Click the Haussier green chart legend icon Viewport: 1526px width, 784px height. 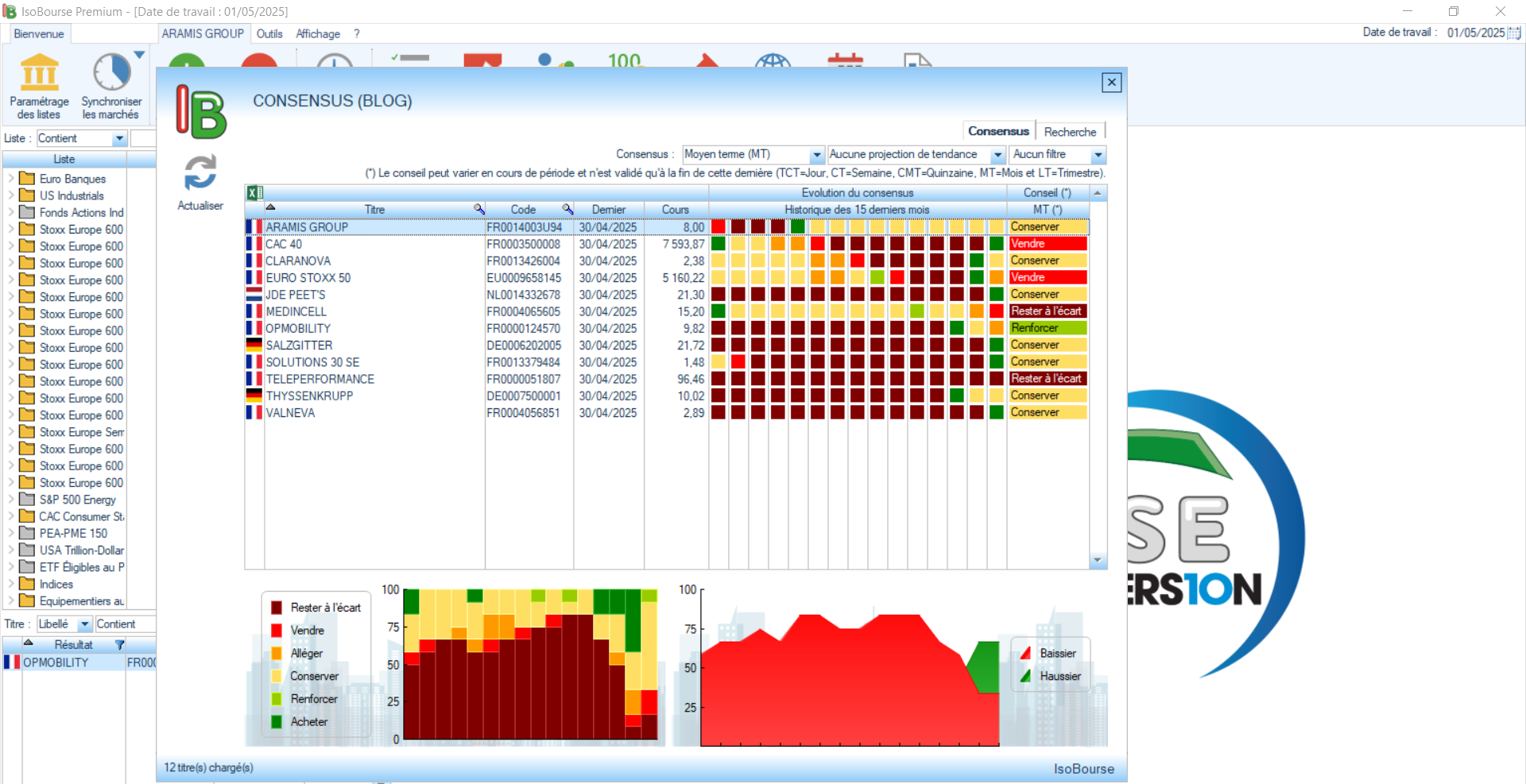[1025, 676]
